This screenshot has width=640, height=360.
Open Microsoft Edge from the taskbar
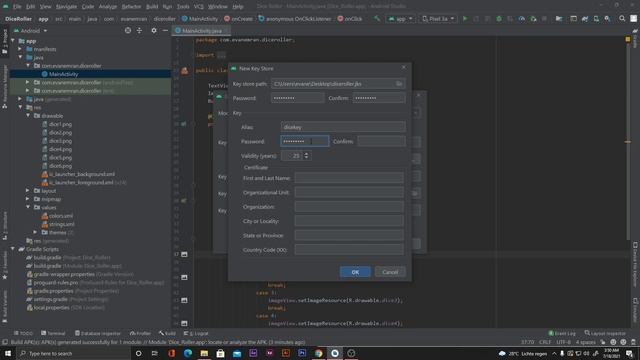coord(188,353)
